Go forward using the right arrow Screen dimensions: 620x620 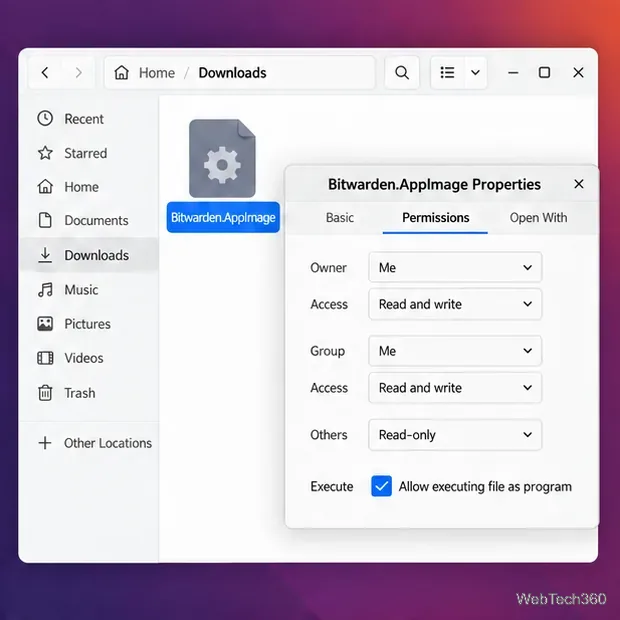79,72
